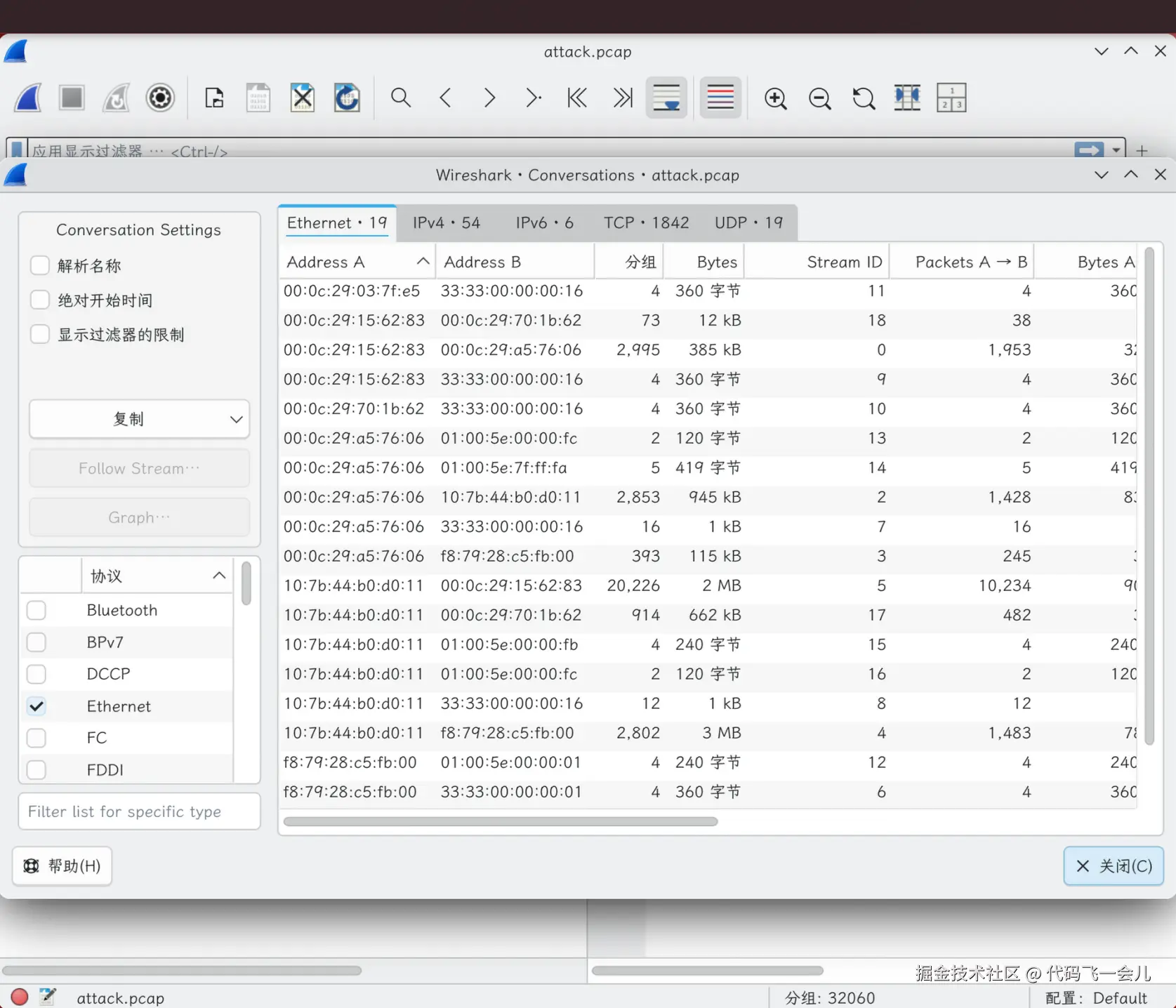Click conversations table vertical scrollbar
Viewport: 1176px width, 1008px height.
[1149, 496]
